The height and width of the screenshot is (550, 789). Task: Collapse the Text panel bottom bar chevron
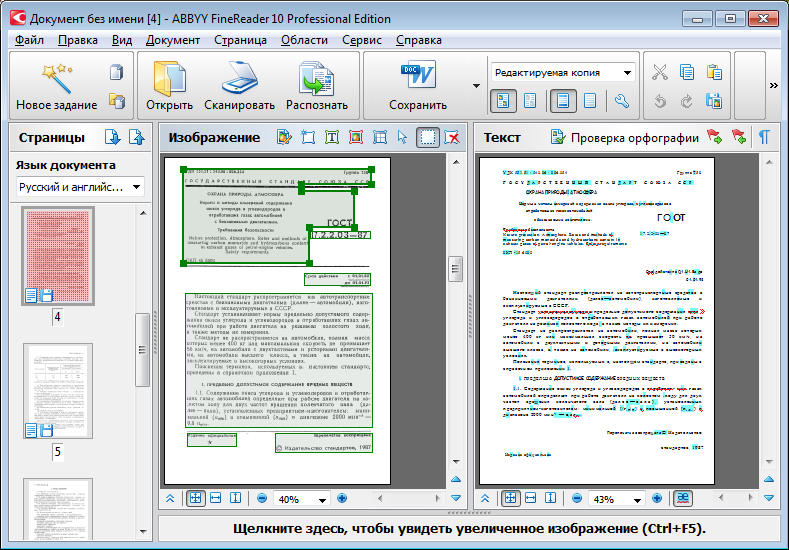tap(485, 498)
